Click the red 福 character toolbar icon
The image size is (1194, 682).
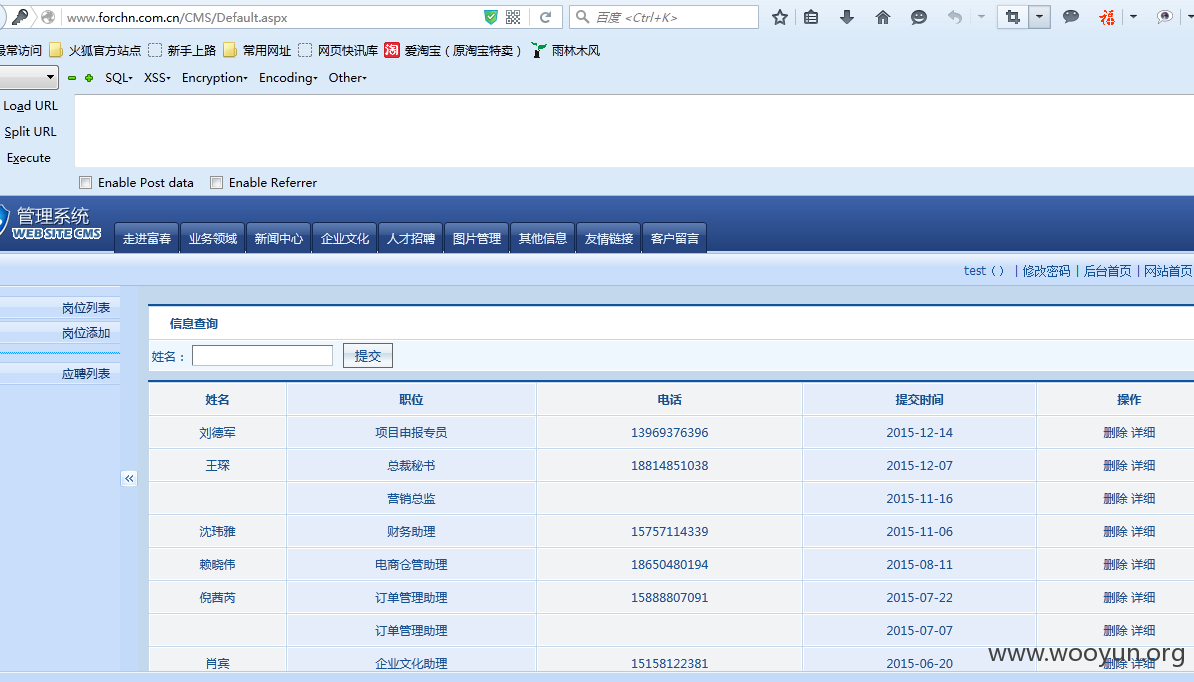1107,17
